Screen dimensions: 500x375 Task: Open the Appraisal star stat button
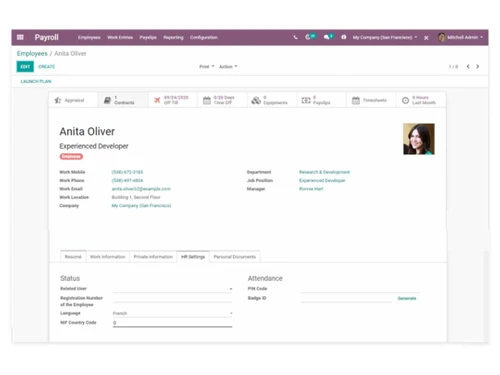(73, 100)
